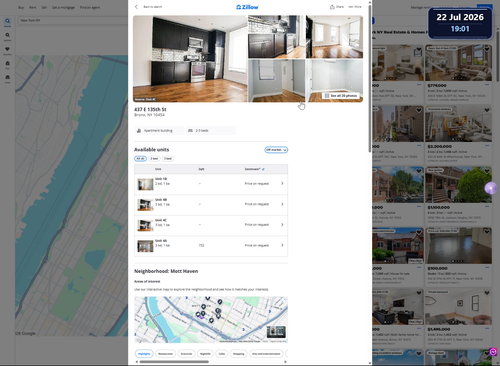Open the Share icon in the listing header
500x366 pixels.
pyautogui.click(x=332, y=7)
